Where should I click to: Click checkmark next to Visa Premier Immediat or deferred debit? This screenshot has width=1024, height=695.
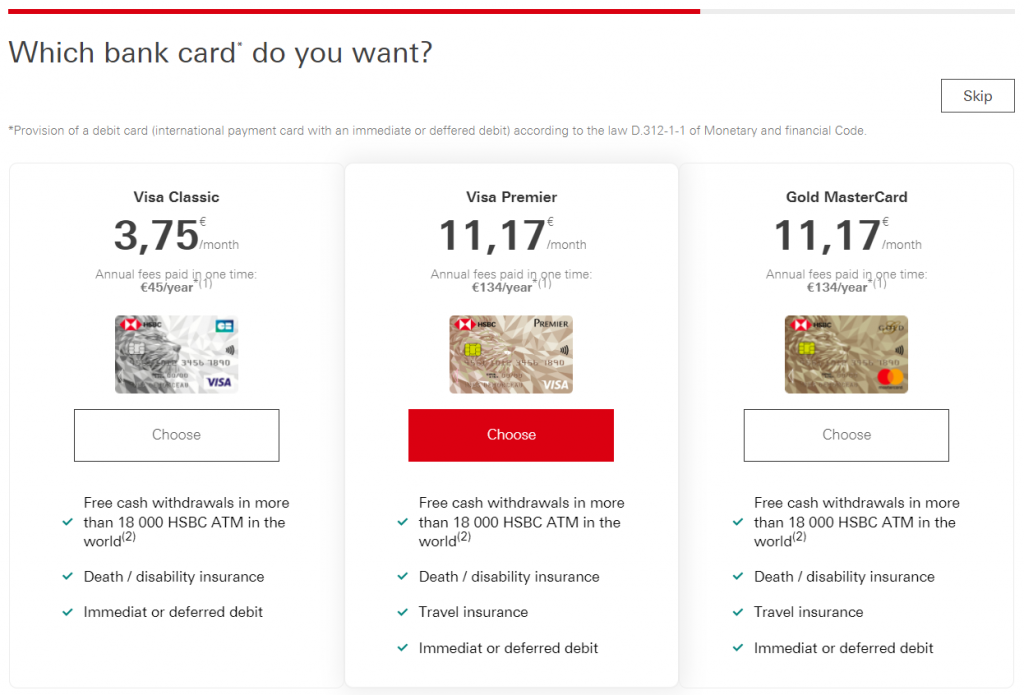click(402, 648)
